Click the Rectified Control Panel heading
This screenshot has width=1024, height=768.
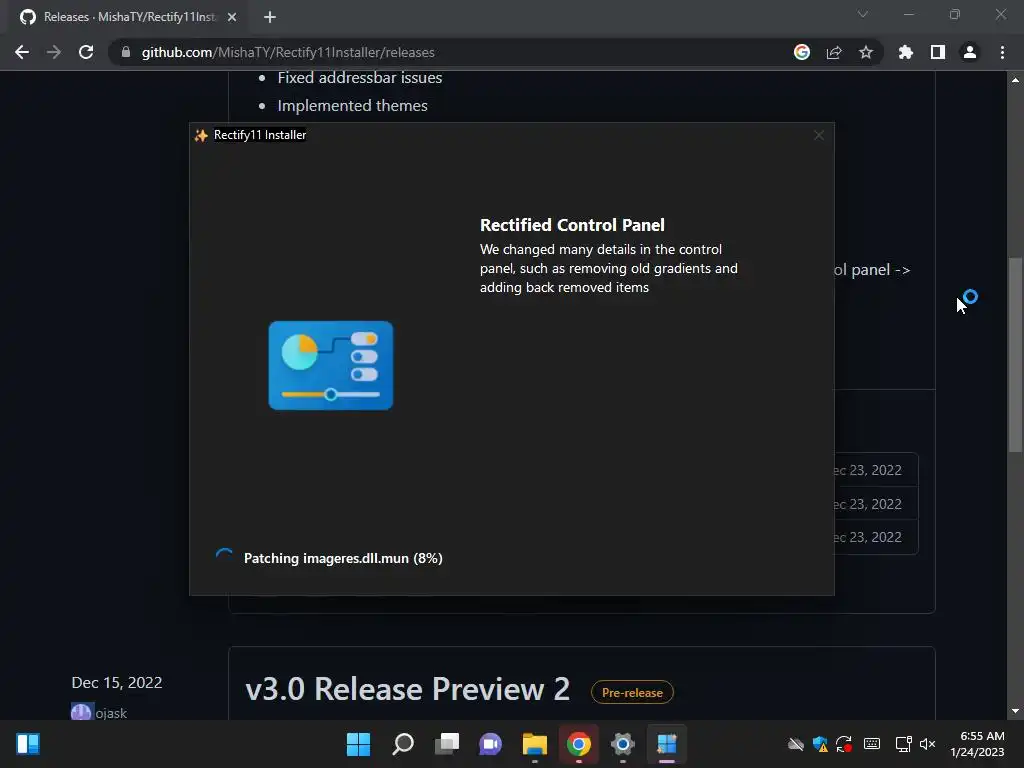tap(572, 225)
